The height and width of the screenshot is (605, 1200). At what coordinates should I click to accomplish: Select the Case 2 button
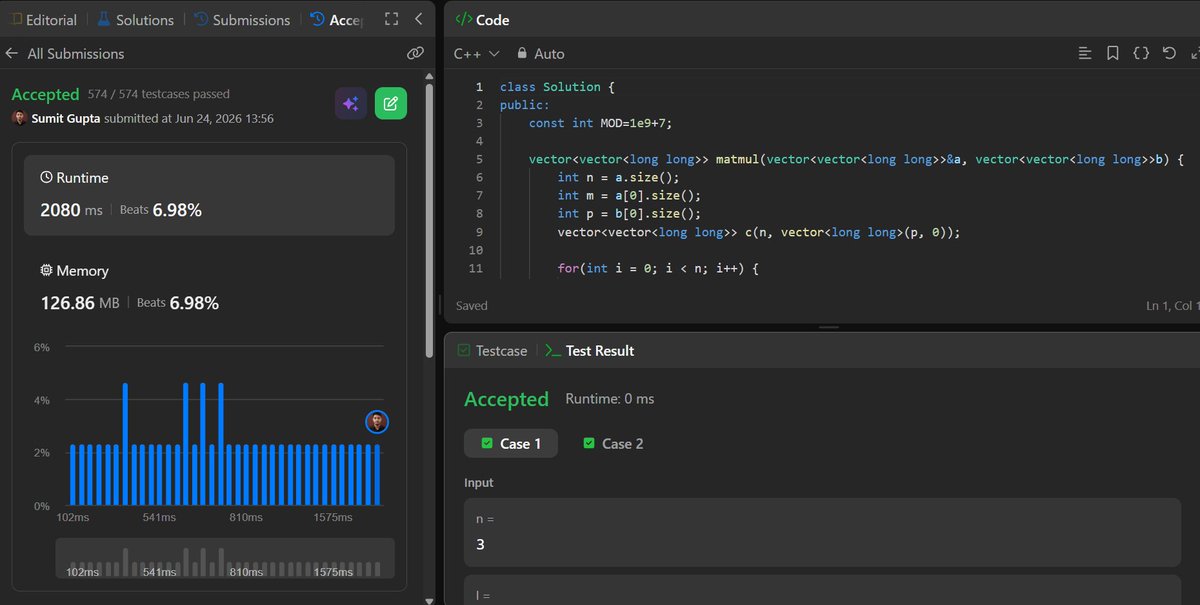(x=613, y=443)
